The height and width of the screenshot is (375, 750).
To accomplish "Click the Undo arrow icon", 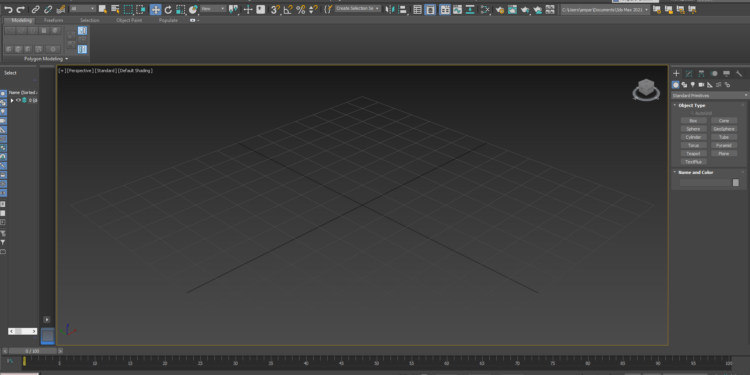I will click(8, 9).
